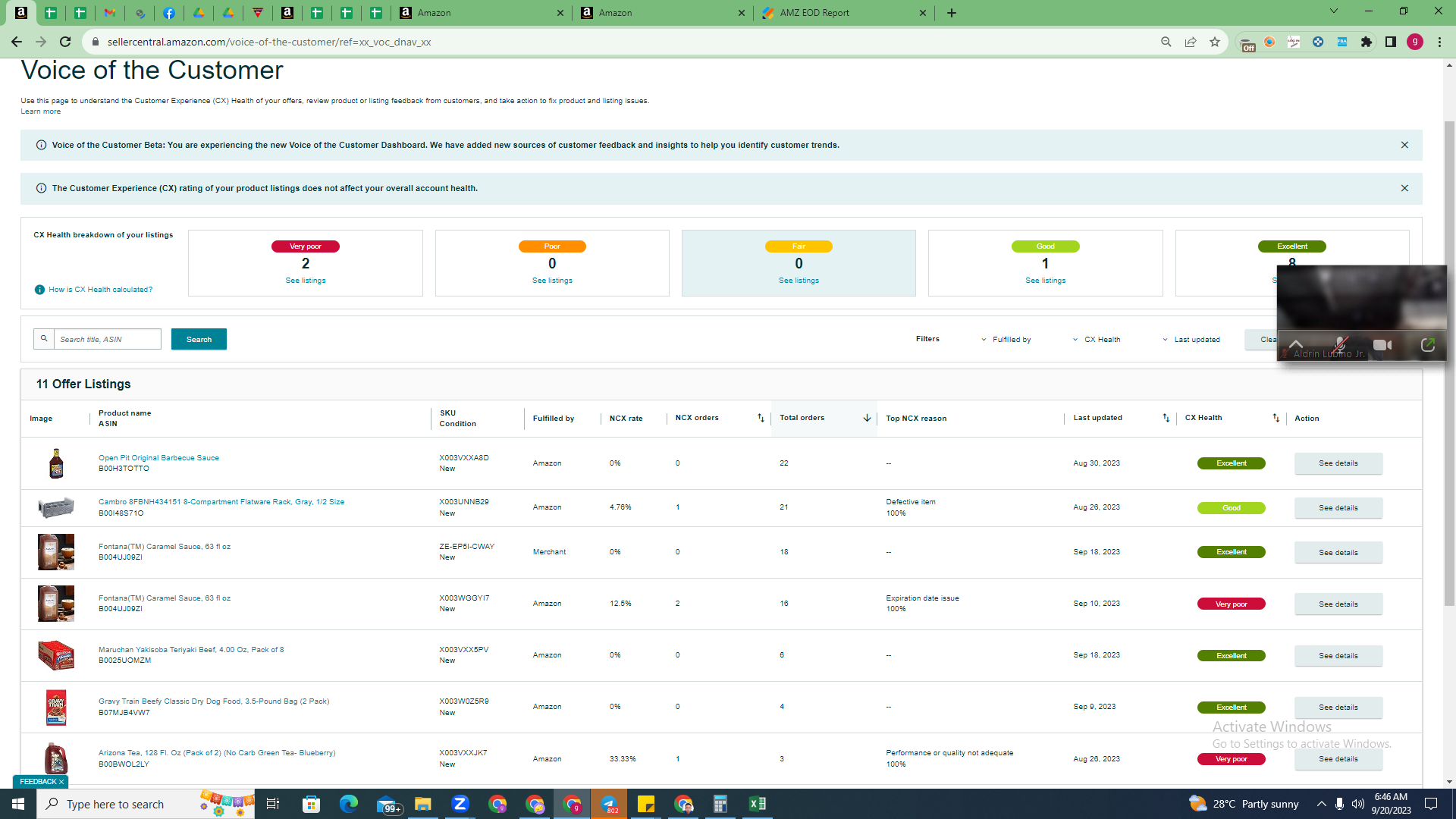This screenshot has height=819, width=1456.
Task: Open File Explorer from the taskbar
Action: (x=423, y=804)
